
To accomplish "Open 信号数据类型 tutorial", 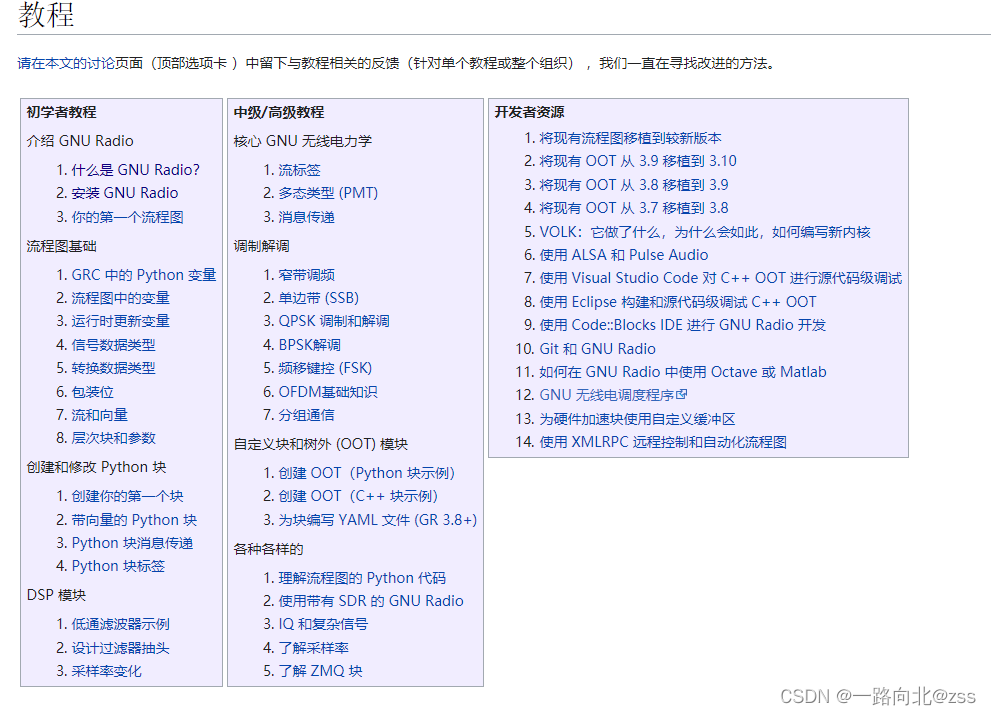I will [x=113, y=345].
